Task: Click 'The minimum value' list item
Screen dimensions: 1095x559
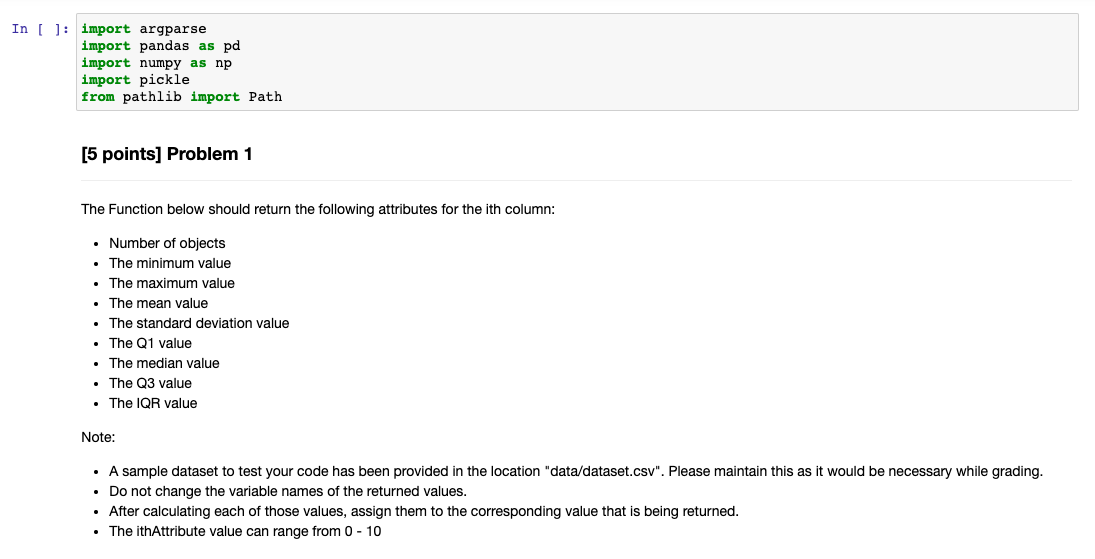Action: pos(170,263)
